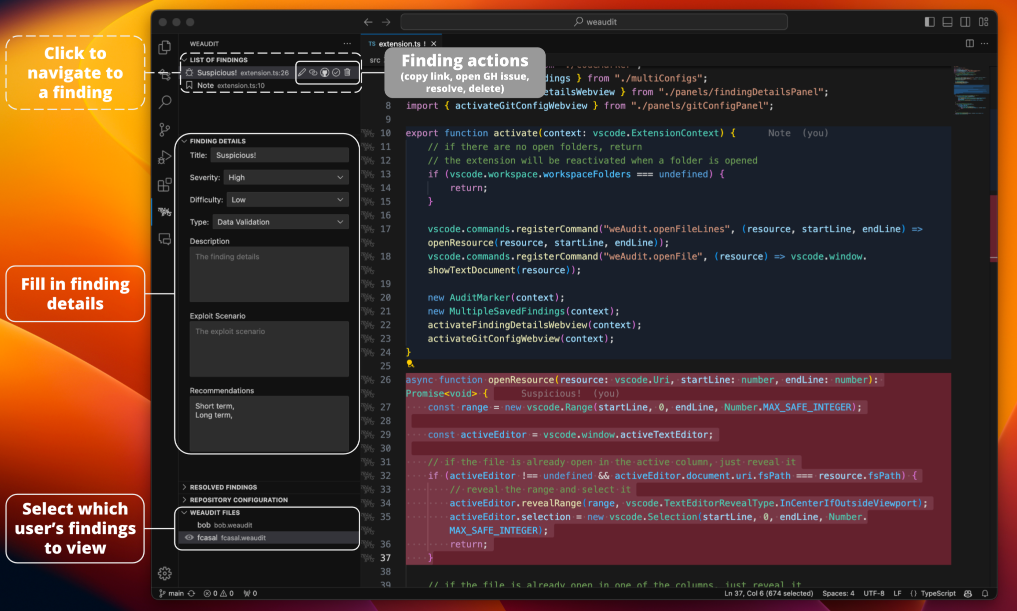Delete the Suspicious finding with the trash icon

pos(347,72)
